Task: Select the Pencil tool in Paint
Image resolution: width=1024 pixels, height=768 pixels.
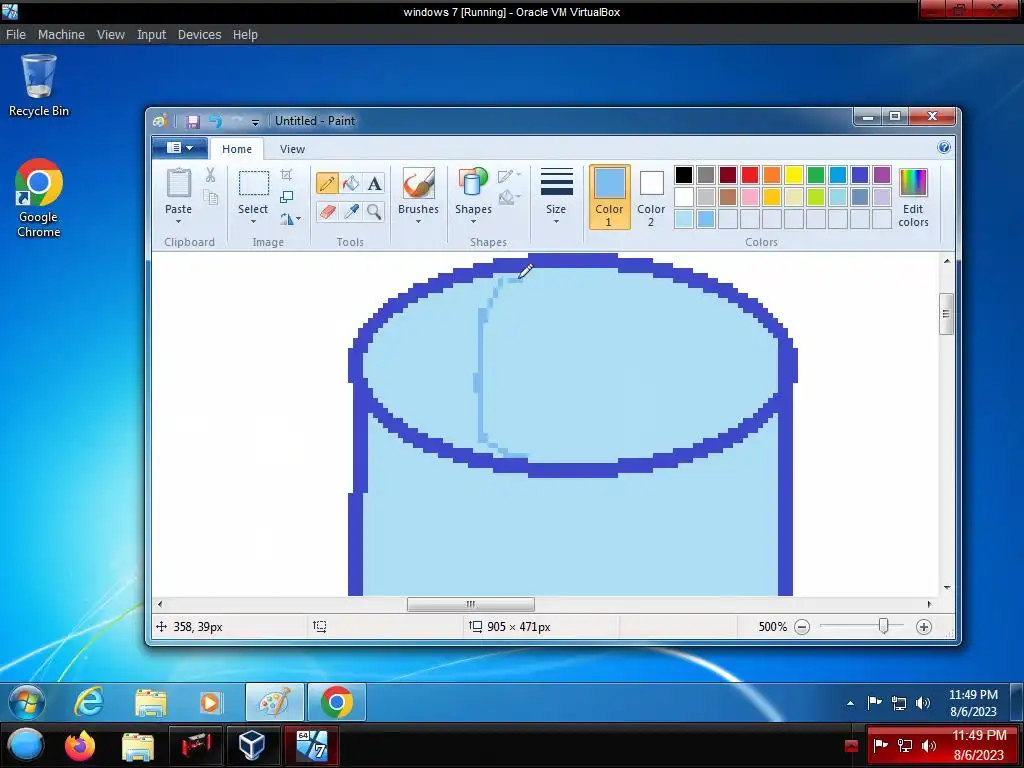Action: pos(327,184)
